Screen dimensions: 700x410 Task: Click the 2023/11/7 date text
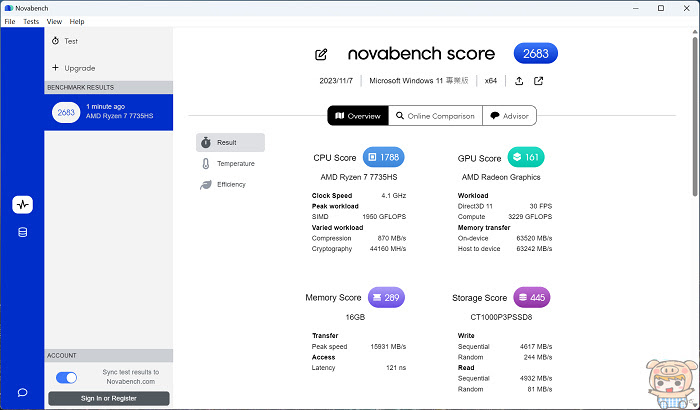(336, 81)
